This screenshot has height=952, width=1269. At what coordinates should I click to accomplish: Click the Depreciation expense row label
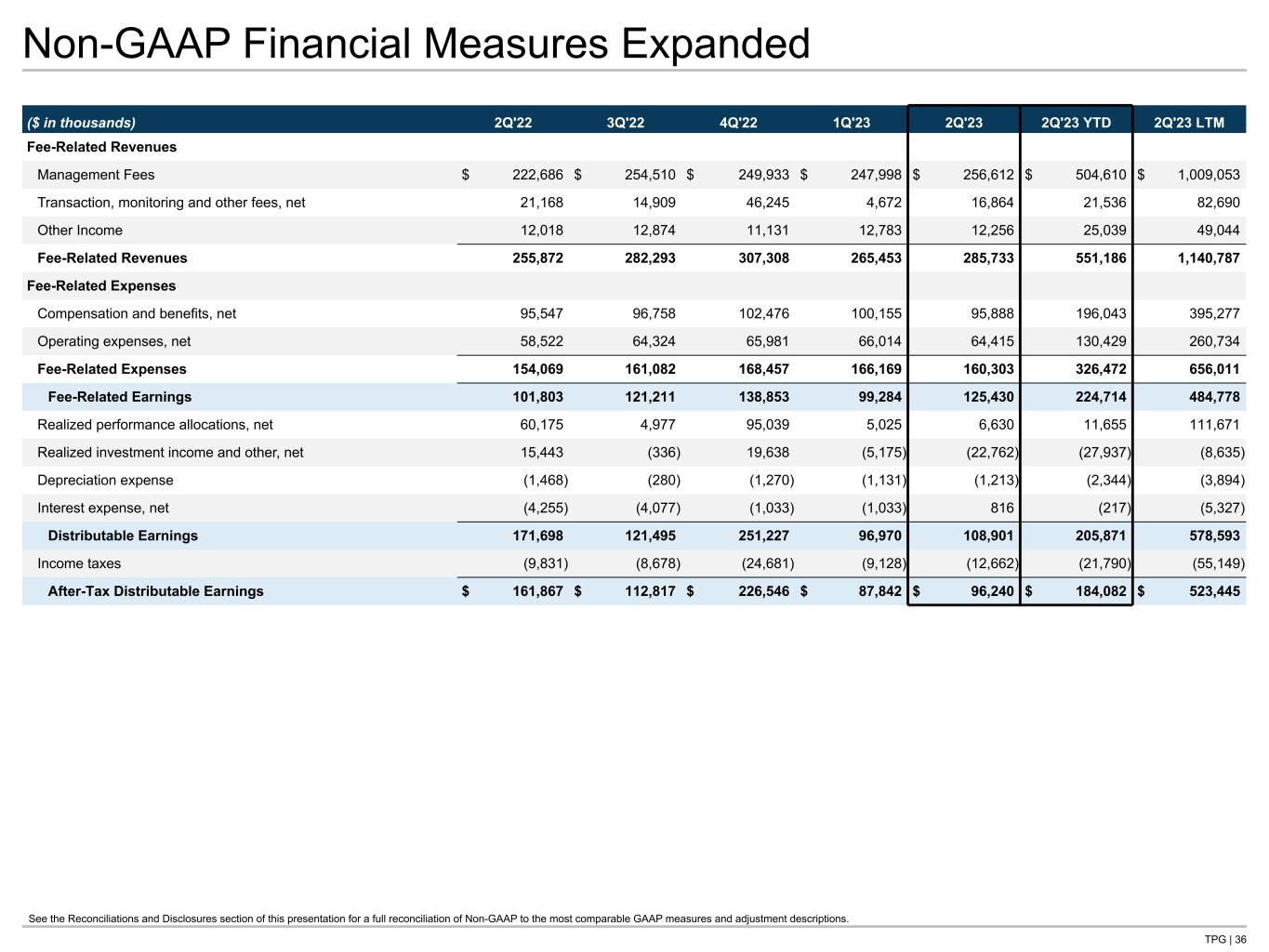(105, 481)
